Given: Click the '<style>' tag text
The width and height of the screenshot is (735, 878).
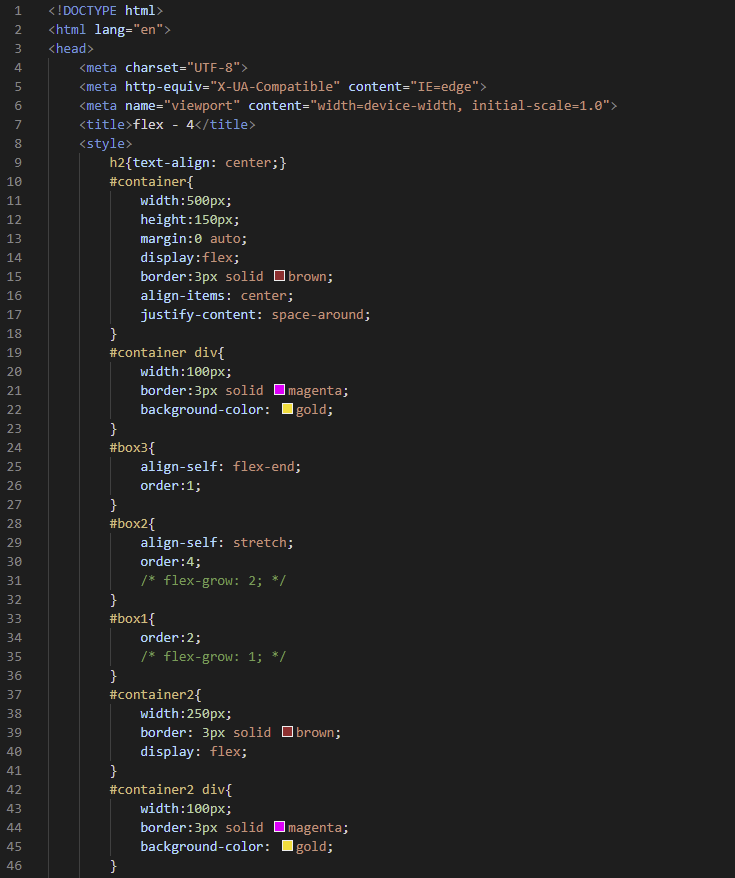Looking at the screenshot, I should pyautogui.click(x=106, y=144).
